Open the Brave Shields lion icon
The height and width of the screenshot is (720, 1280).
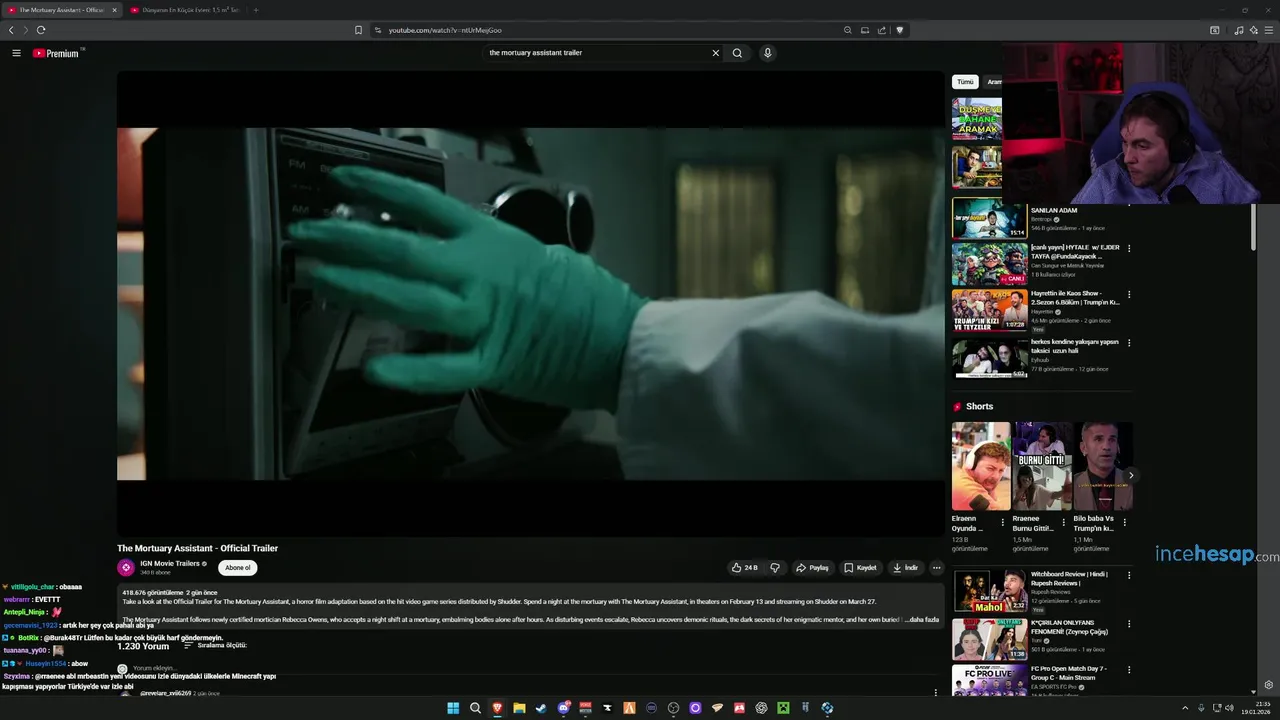899,30
